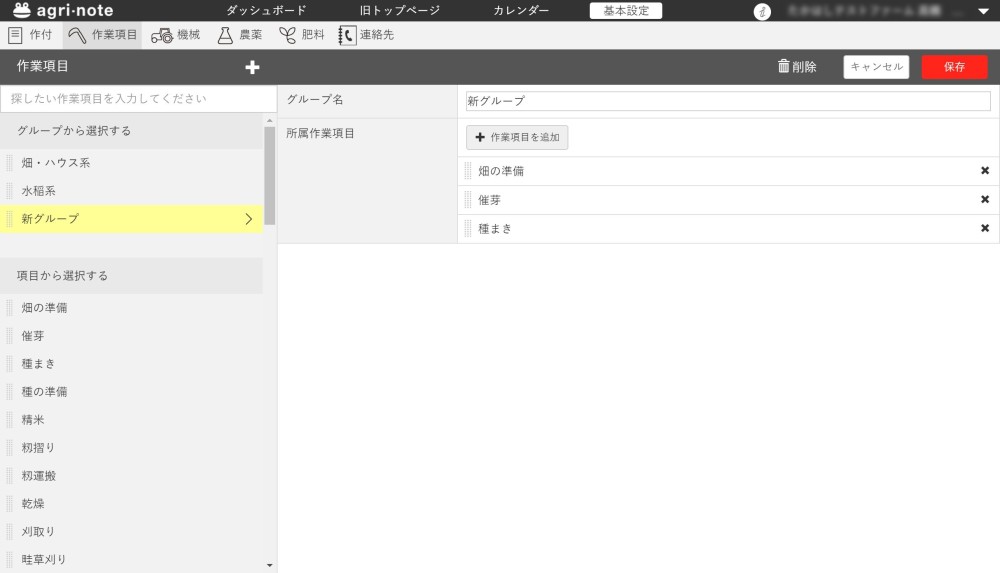This screenshot has width=1000, height=573.
Task: Open カレンダー from the top menu
Action: tap(520, 11)
